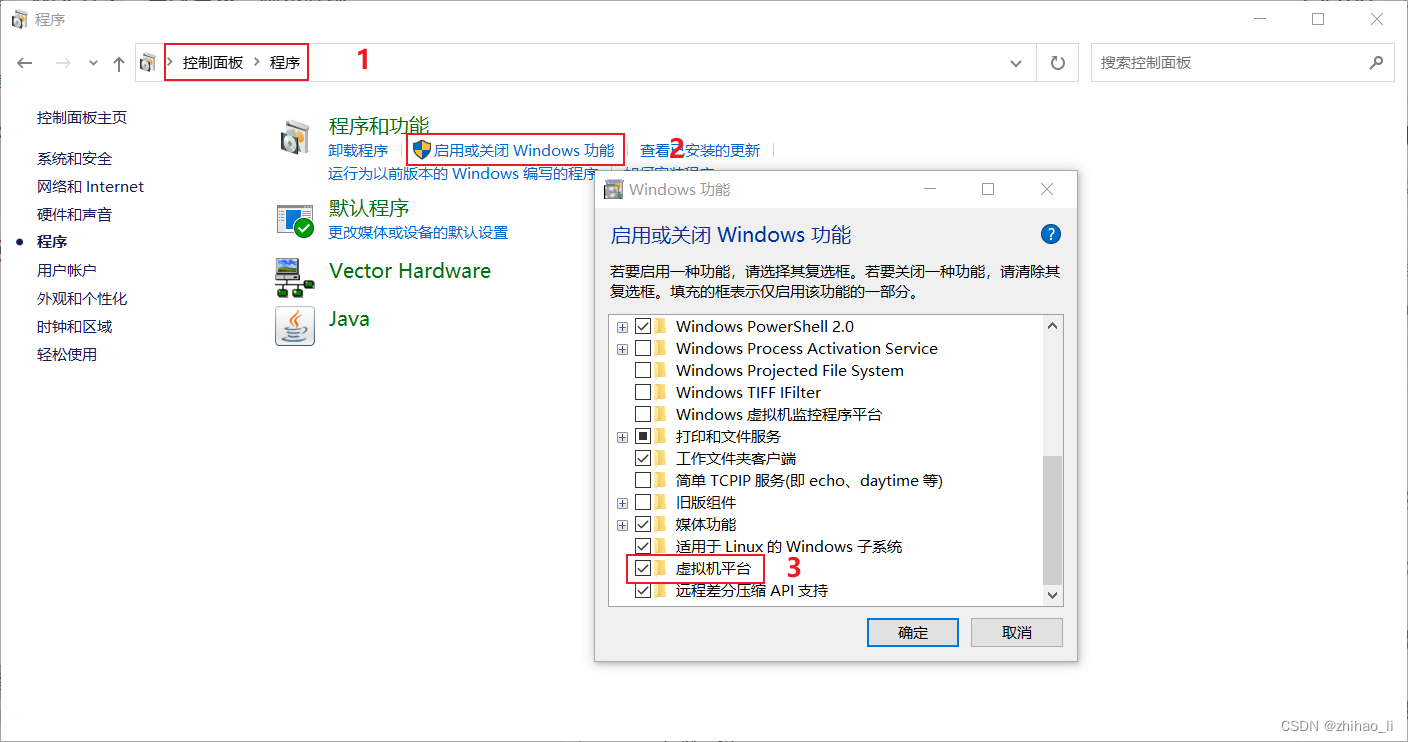Open 硬件和声音 category
The width and height of the screenshot is (1408, 742).
74,214
